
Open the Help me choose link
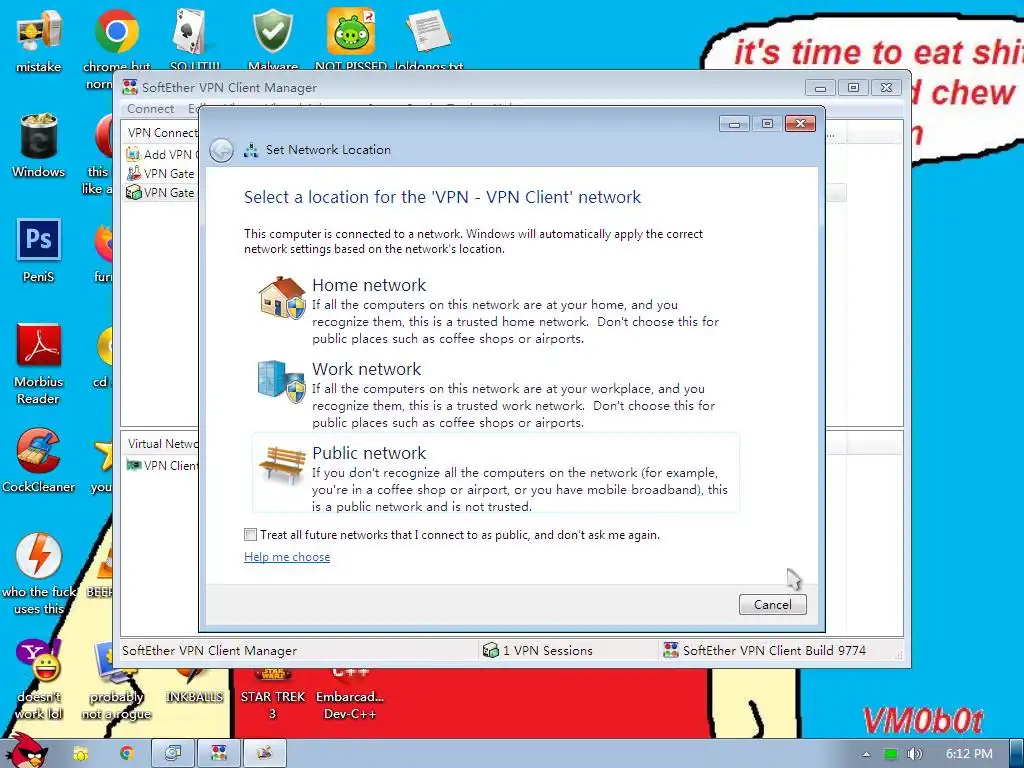[x=287, y=557]
